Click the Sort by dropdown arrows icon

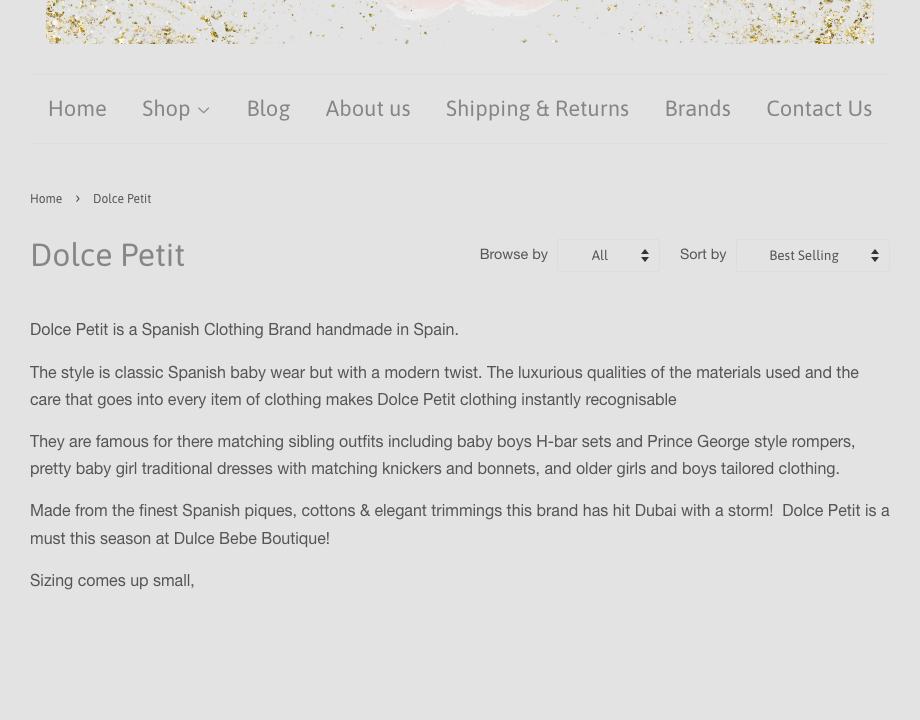[875, 255]
